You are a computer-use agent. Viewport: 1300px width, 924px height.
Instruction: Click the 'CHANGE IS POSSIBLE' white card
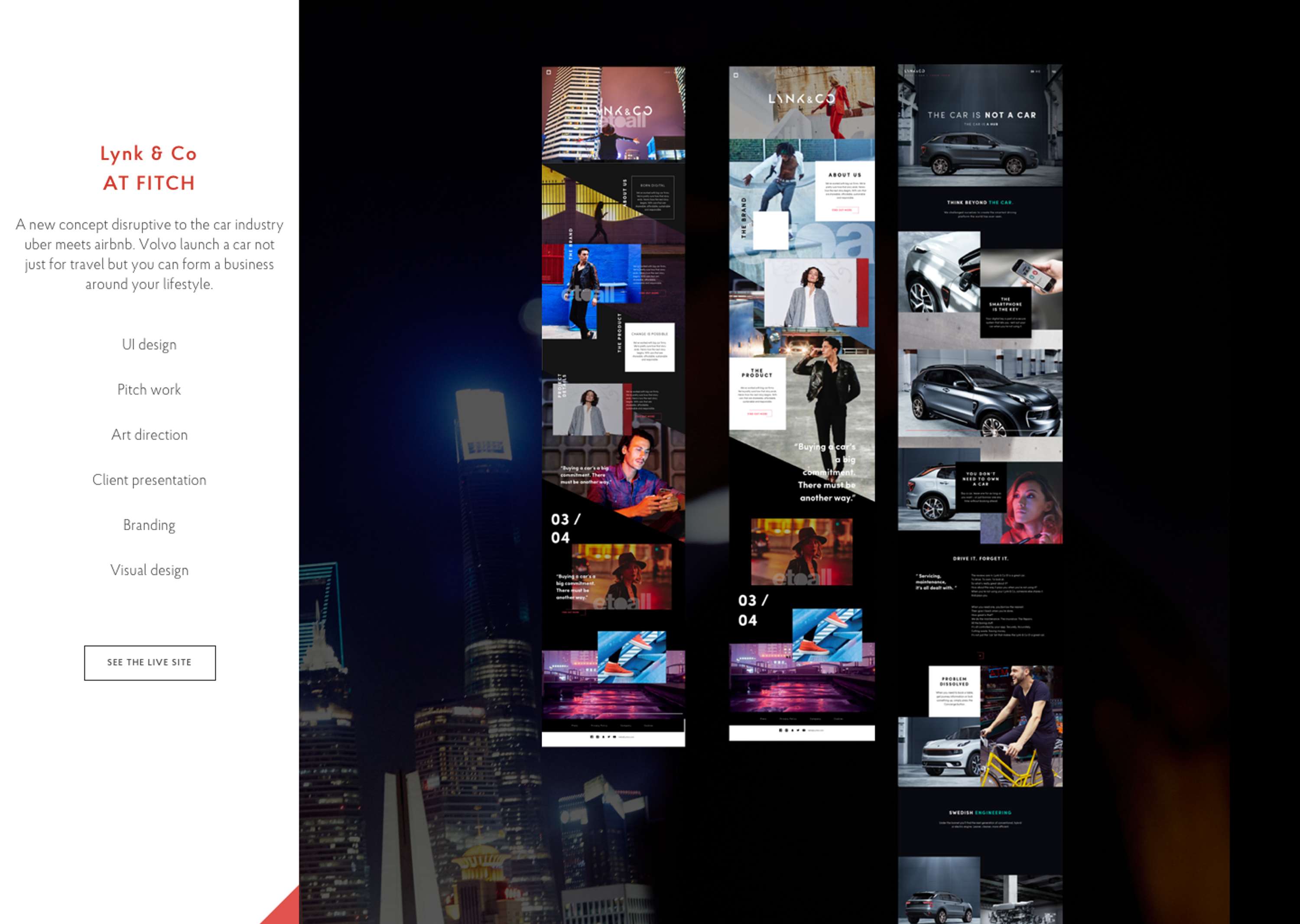650,347
